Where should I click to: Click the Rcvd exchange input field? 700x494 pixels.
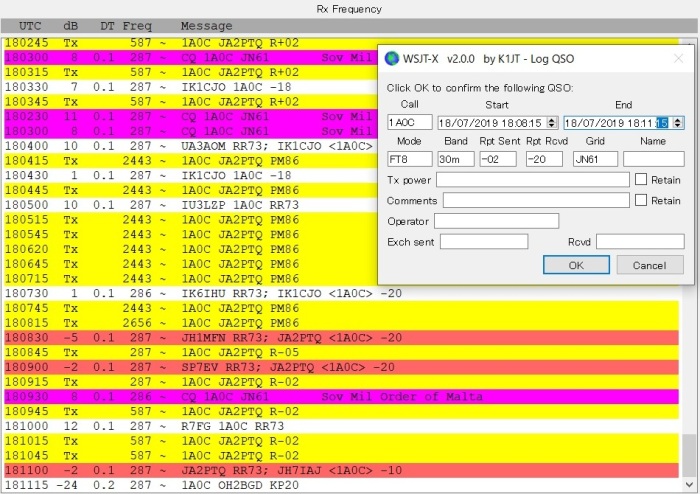tap(640, 241)
